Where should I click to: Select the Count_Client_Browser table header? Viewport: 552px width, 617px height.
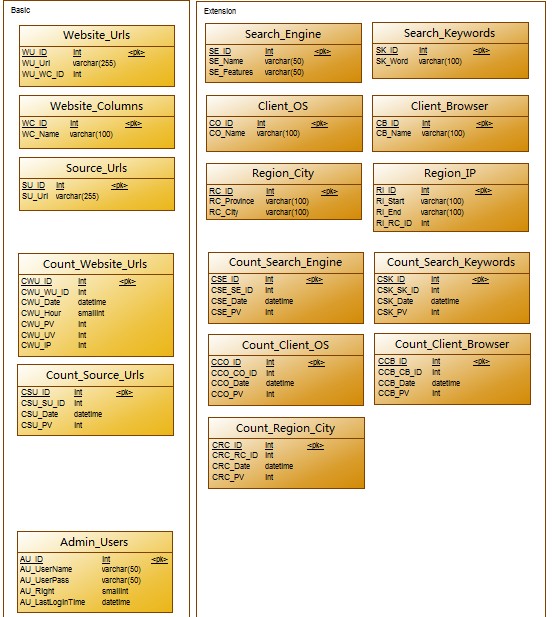[x=452, y=344]
